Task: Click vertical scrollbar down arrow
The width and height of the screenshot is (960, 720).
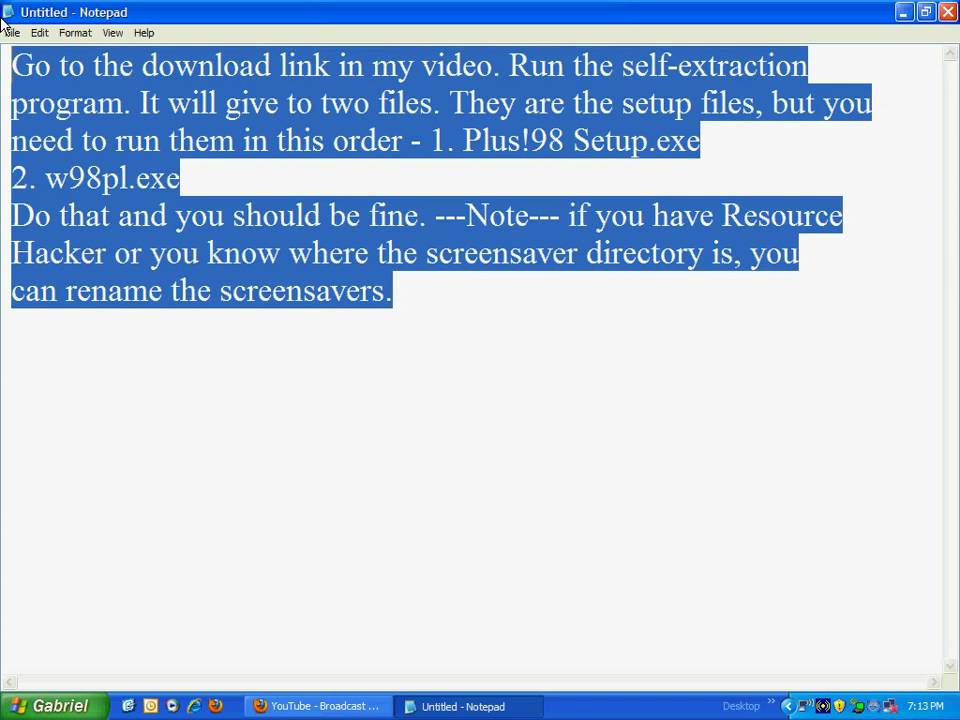Action: [x=950, y=666]
